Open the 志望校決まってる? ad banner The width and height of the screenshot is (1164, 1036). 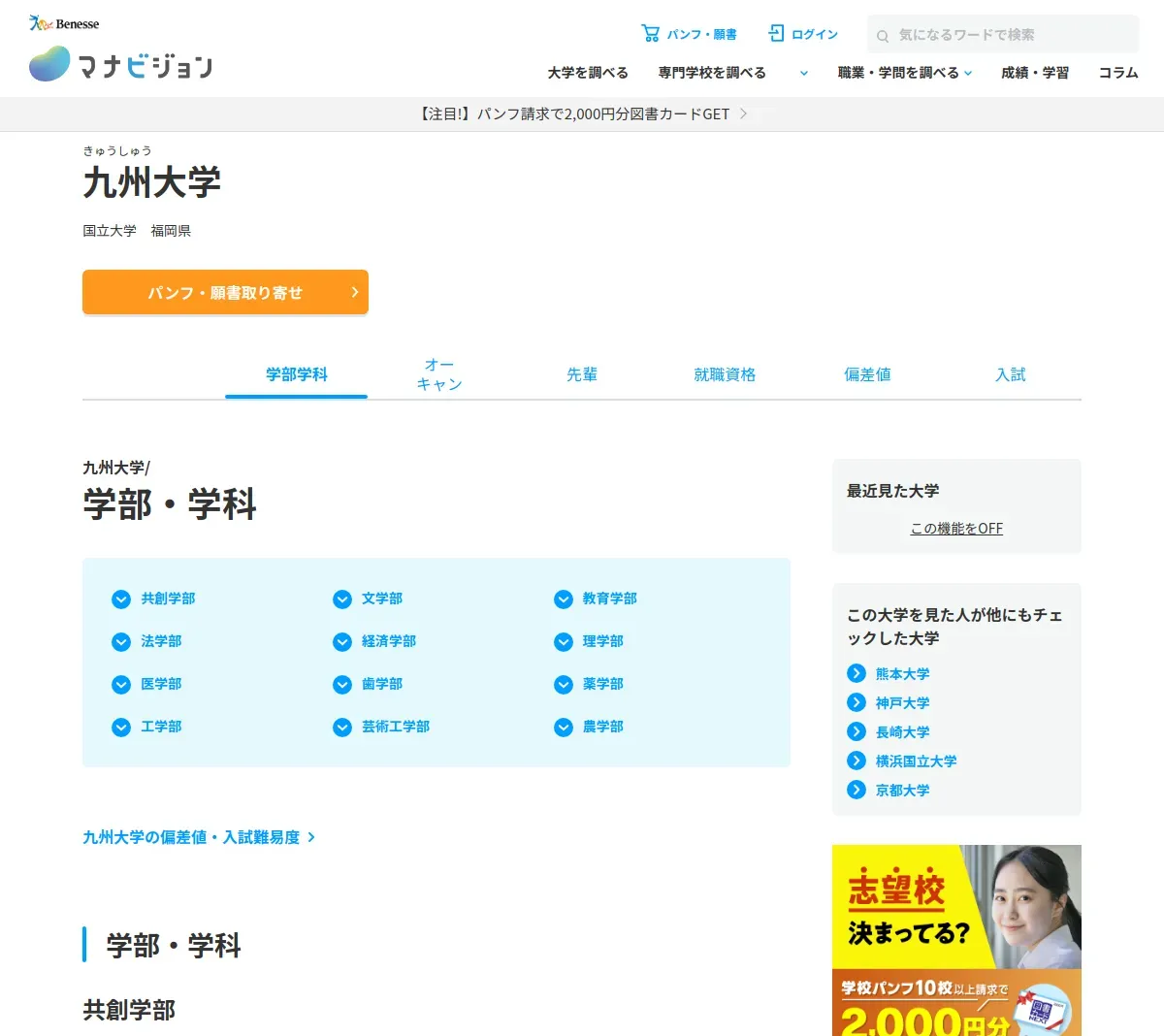(x=956, y=940)
